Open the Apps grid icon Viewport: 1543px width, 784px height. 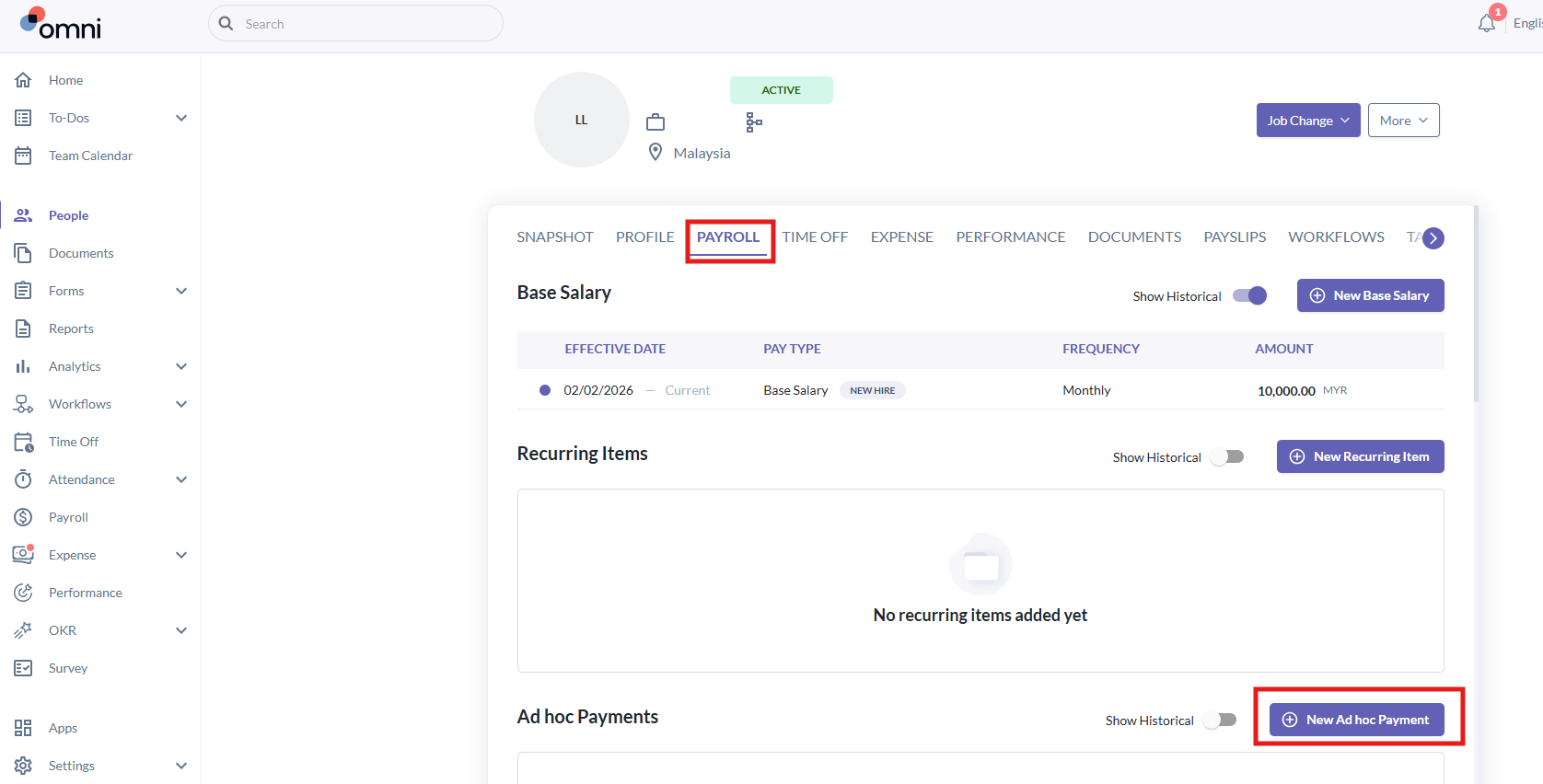coord(23,728)
